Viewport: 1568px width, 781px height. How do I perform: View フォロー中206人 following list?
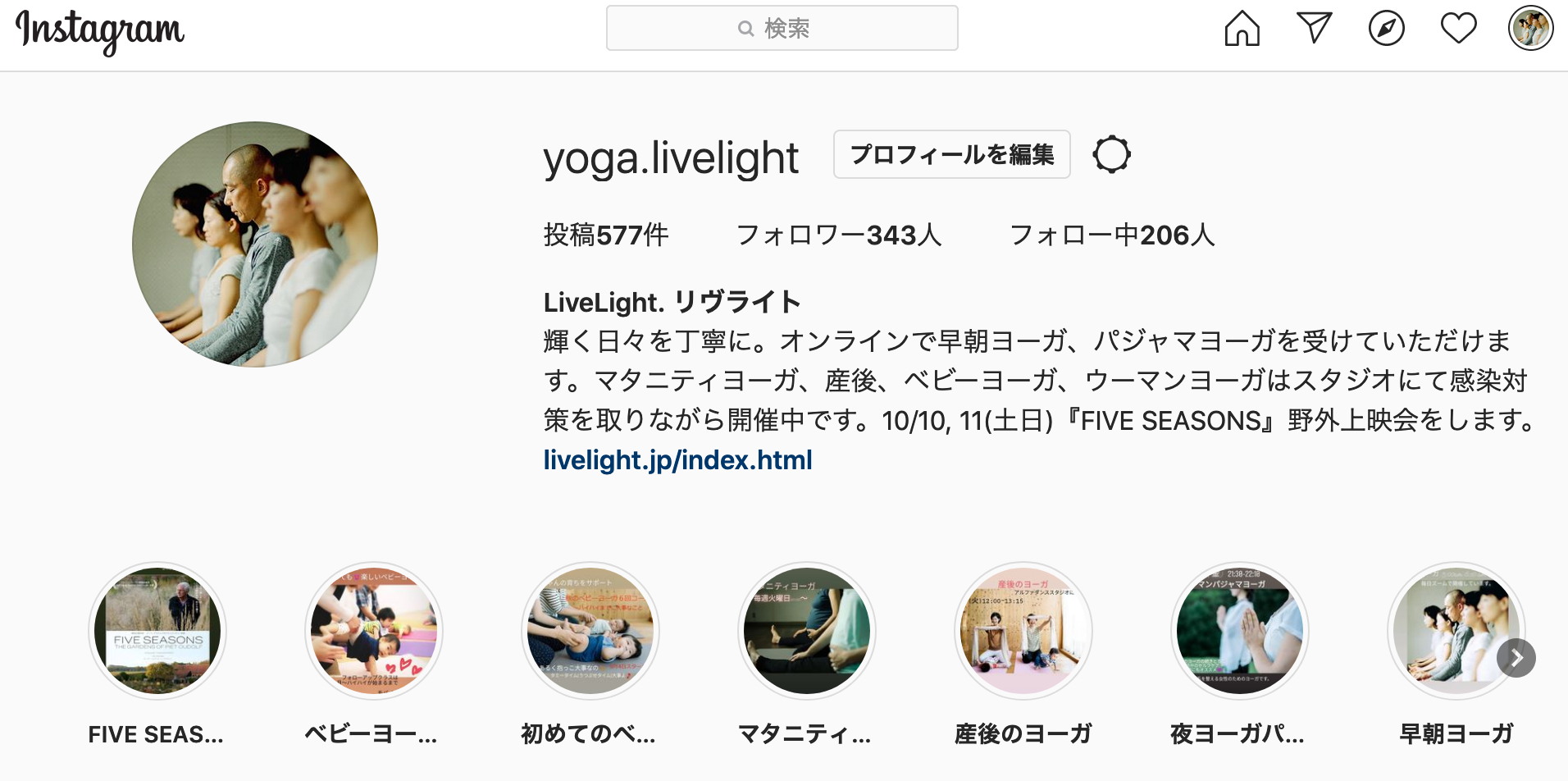tap(1111, 235)
